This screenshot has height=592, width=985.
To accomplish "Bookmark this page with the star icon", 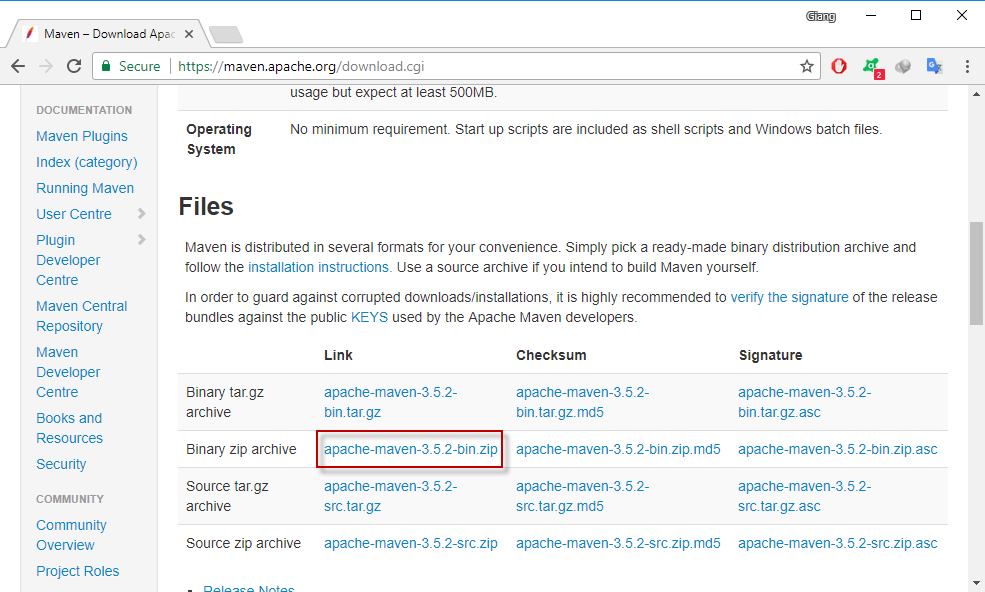I will 806,66.
